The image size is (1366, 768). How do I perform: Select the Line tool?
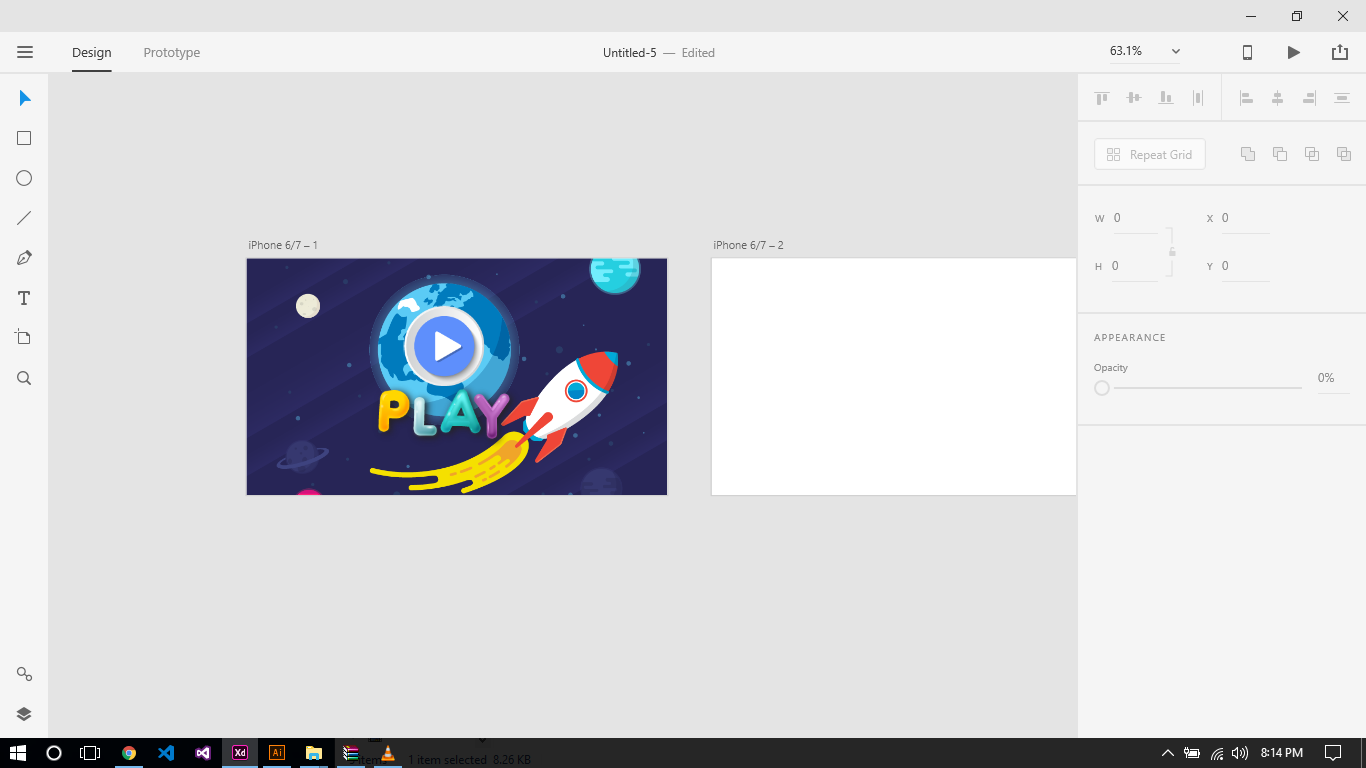pyautogui.click(x=24, y=218)
